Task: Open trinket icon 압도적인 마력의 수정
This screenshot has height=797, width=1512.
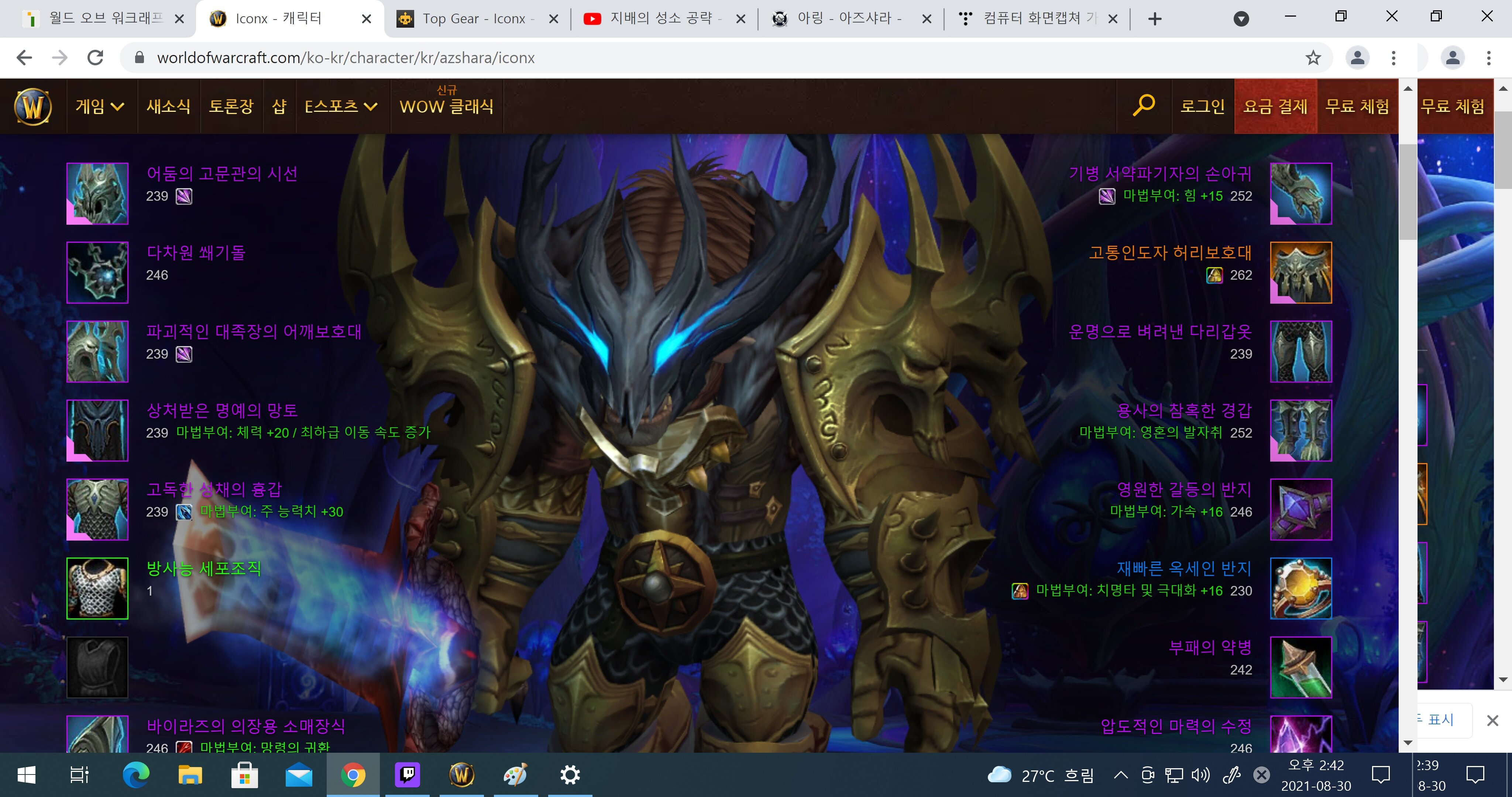Action: point(1301,734)
